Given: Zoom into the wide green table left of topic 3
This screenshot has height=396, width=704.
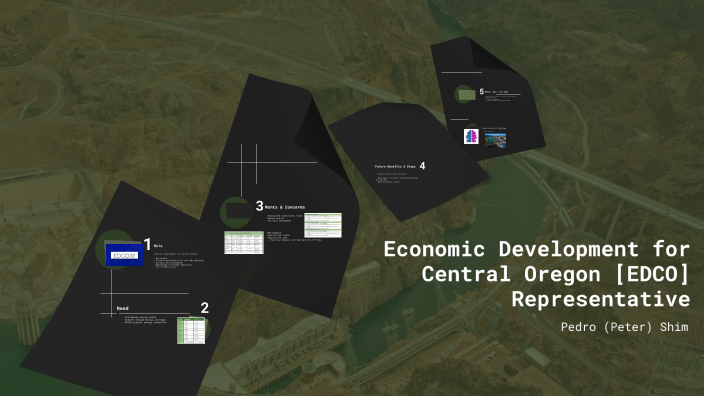Looking at the screenshot, I should (244, 242).
